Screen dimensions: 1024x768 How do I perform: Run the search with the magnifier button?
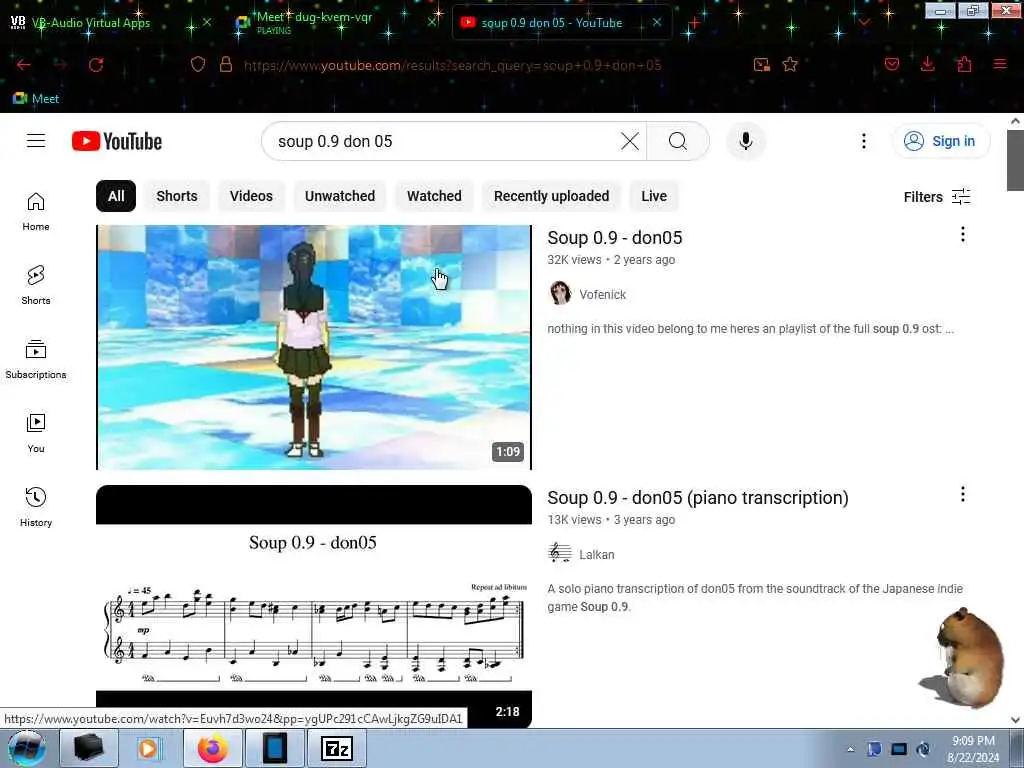[678, 141]
